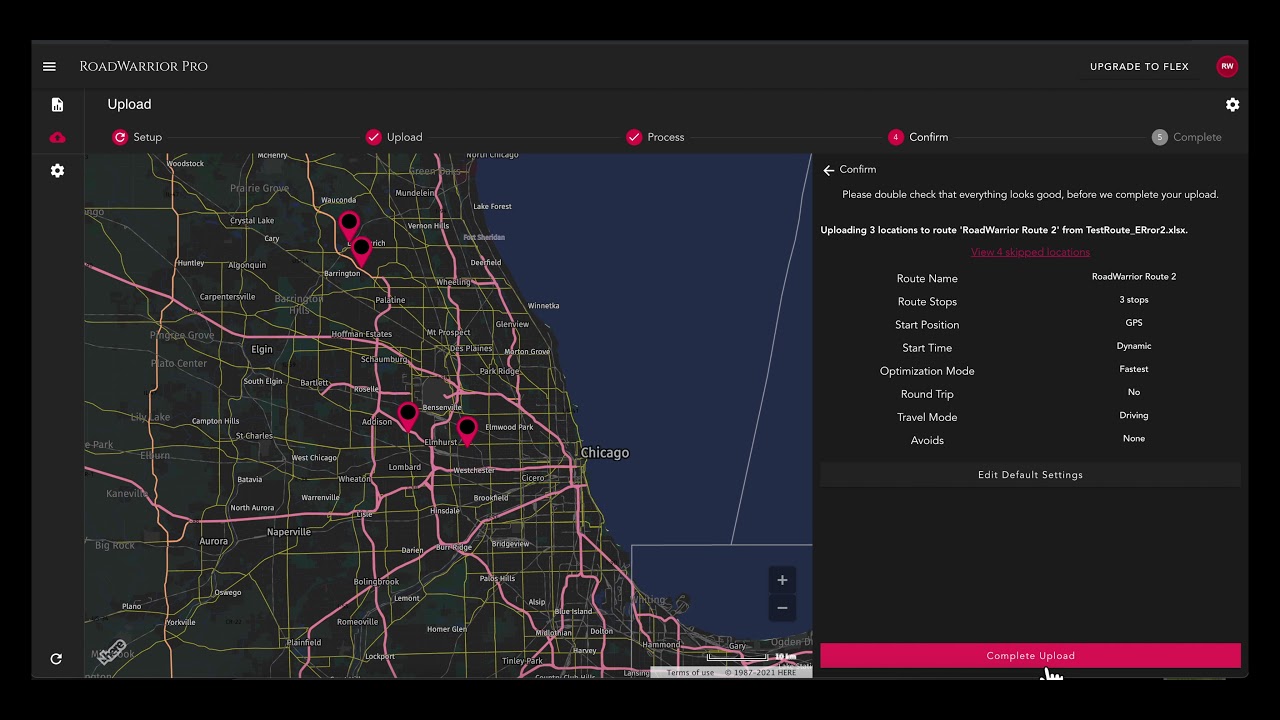This screenshot has width=1280, height=720.
Task: Zoom out on the map
Action: 782,607
